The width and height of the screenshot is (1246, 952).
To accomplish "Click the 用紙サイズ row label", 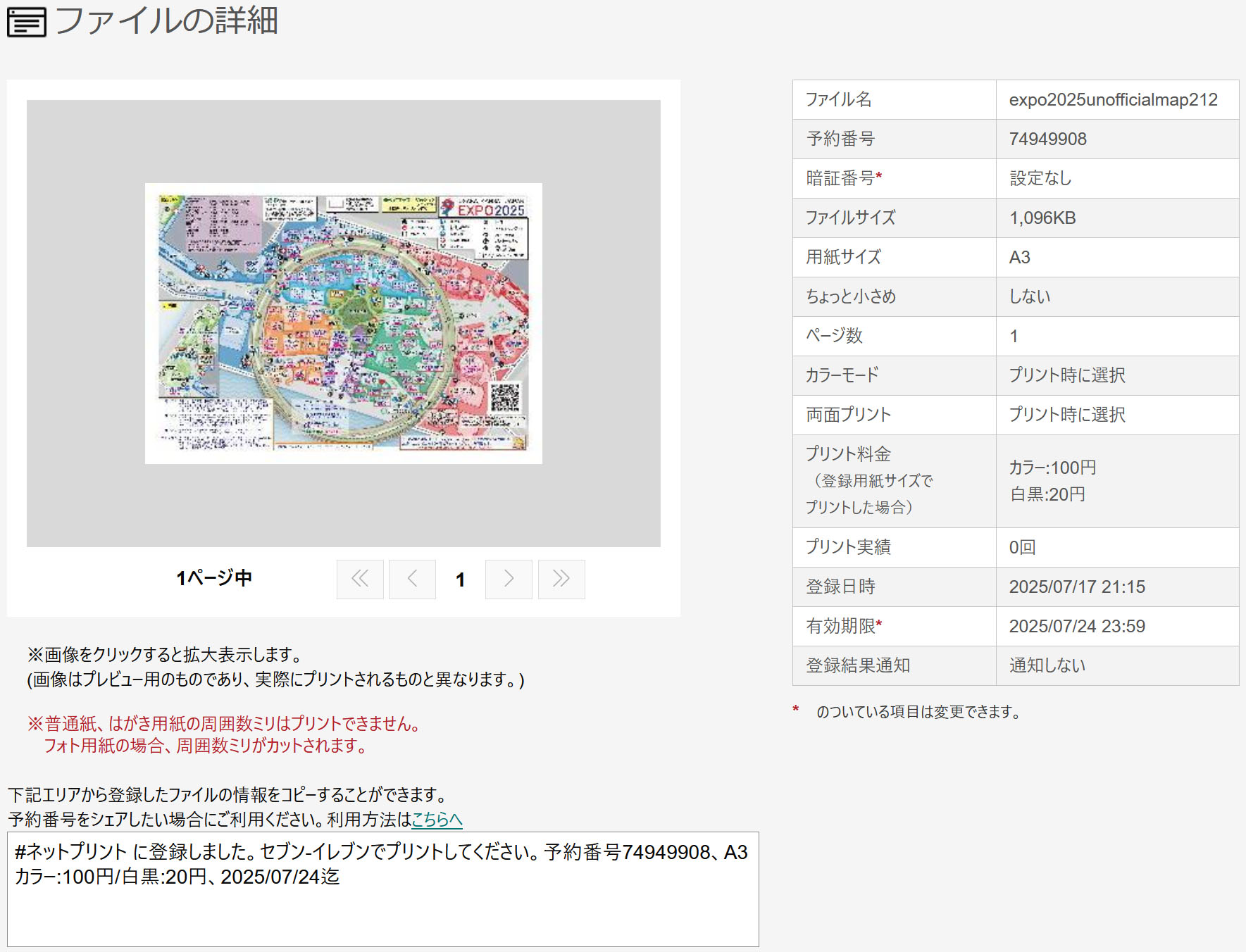I will pos(844,257).
